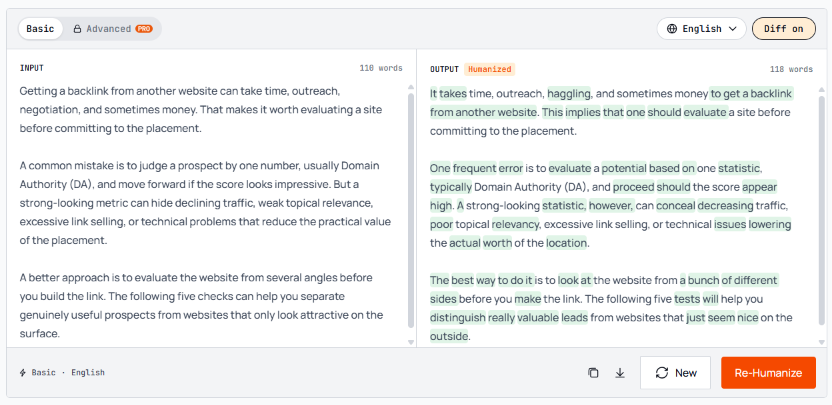The image size is (832, 405).
Task: Click the input panel scrollbar thumb
Action: tap(411, 211)
